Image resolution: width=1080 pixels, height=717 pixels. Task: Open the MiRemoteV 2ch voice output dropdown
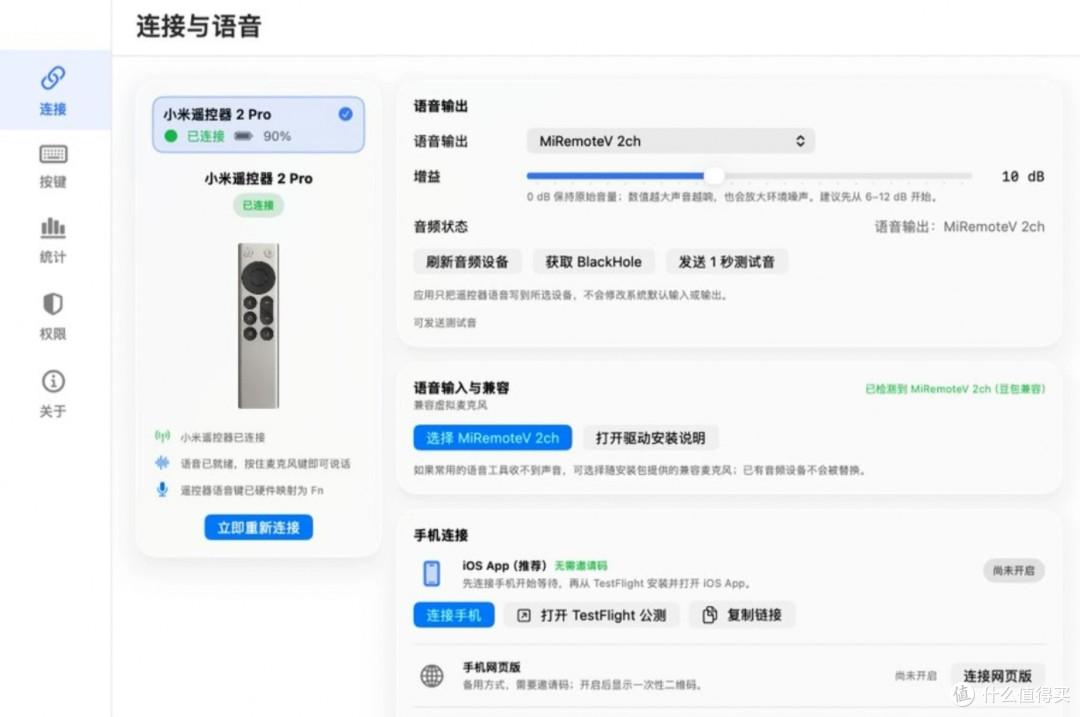coord(670,141)
